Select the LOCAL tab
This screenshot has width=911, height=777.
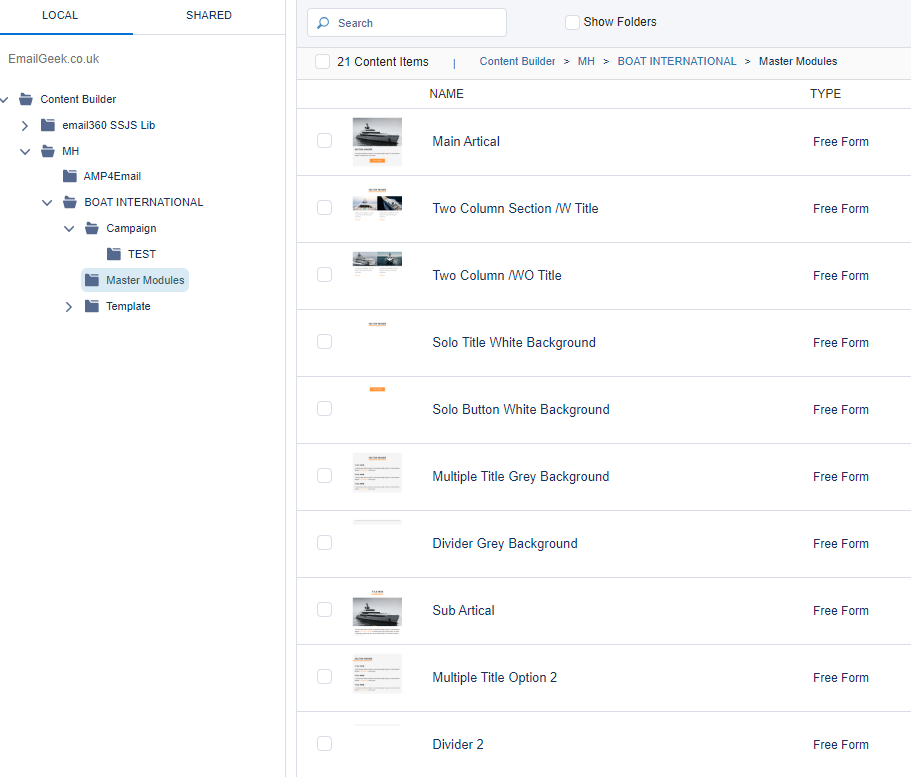tap(59, 15)
